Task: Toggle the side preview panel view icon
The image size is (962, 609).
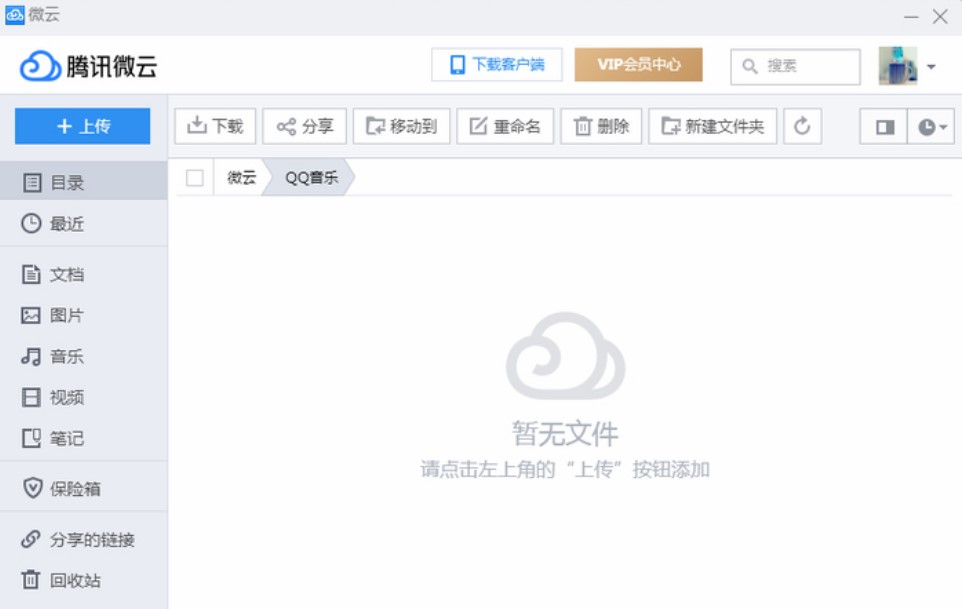Action: click(883, 127)
